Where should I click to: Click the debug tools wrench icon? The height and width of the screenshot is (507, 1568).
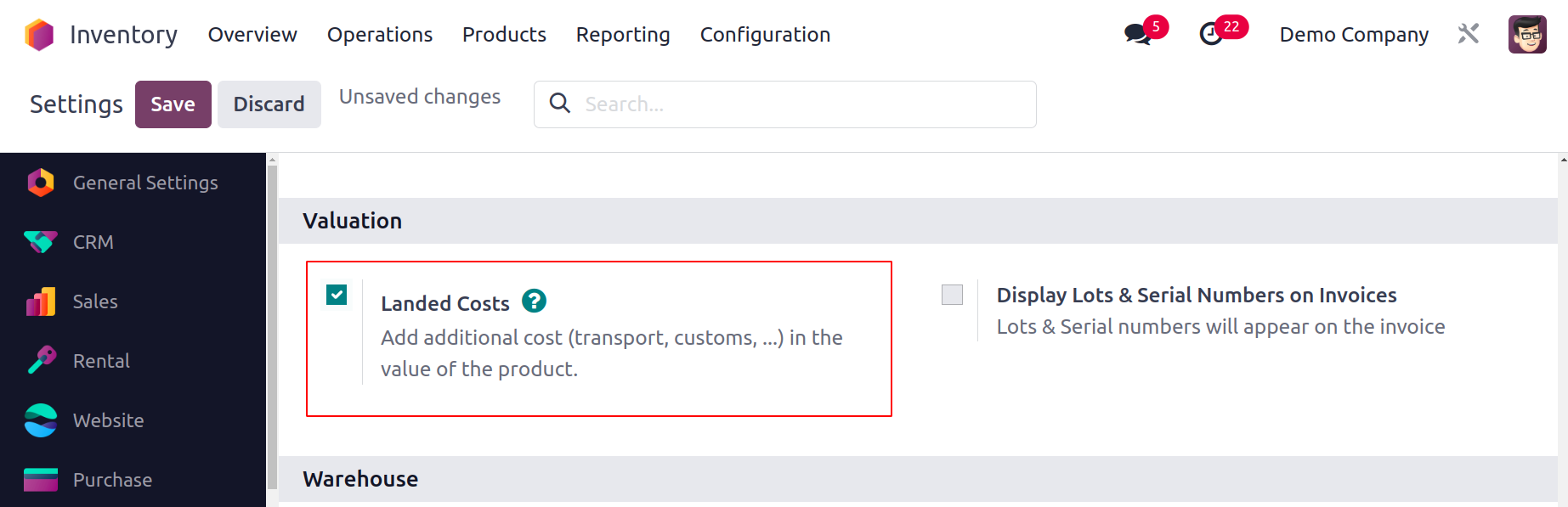point(1469,34)
